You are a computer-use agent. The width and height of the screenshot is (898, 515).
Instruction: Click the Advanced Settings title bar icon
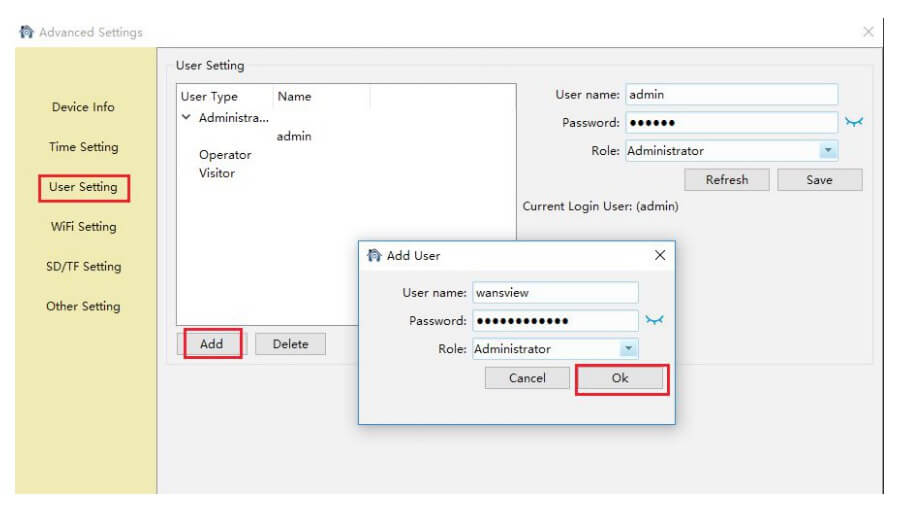coord(26,32)
